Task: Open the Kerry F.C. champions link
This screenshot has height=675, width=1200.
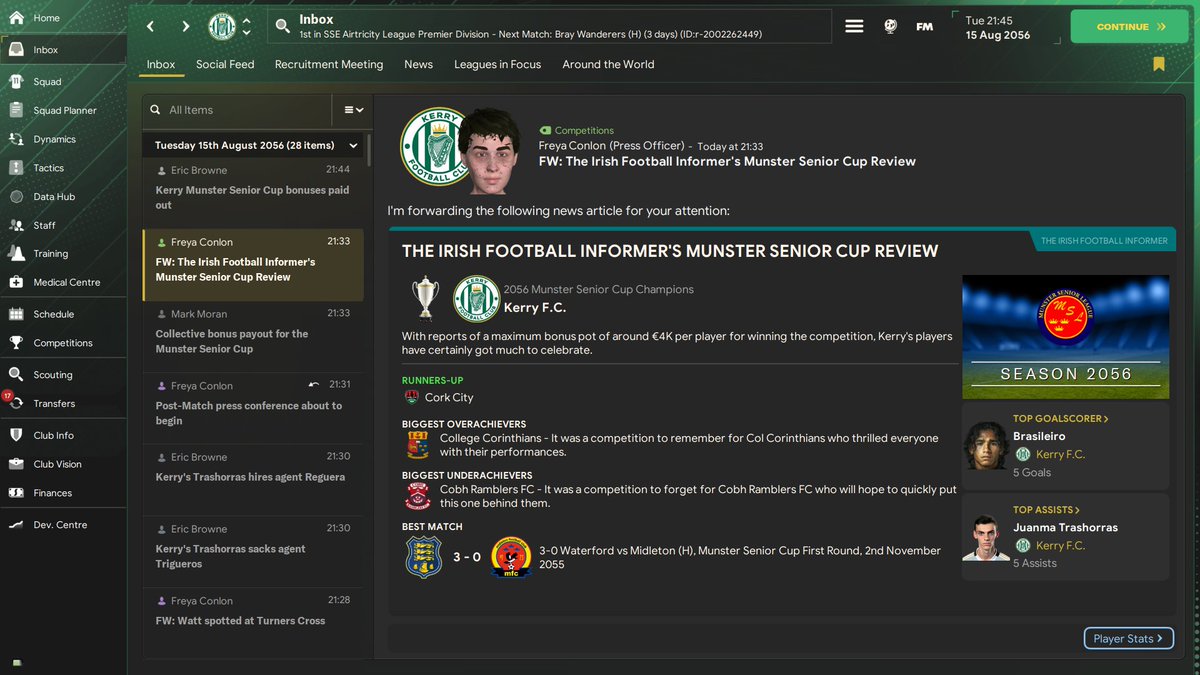Action: pyautogui.click(x=535, y=308)
